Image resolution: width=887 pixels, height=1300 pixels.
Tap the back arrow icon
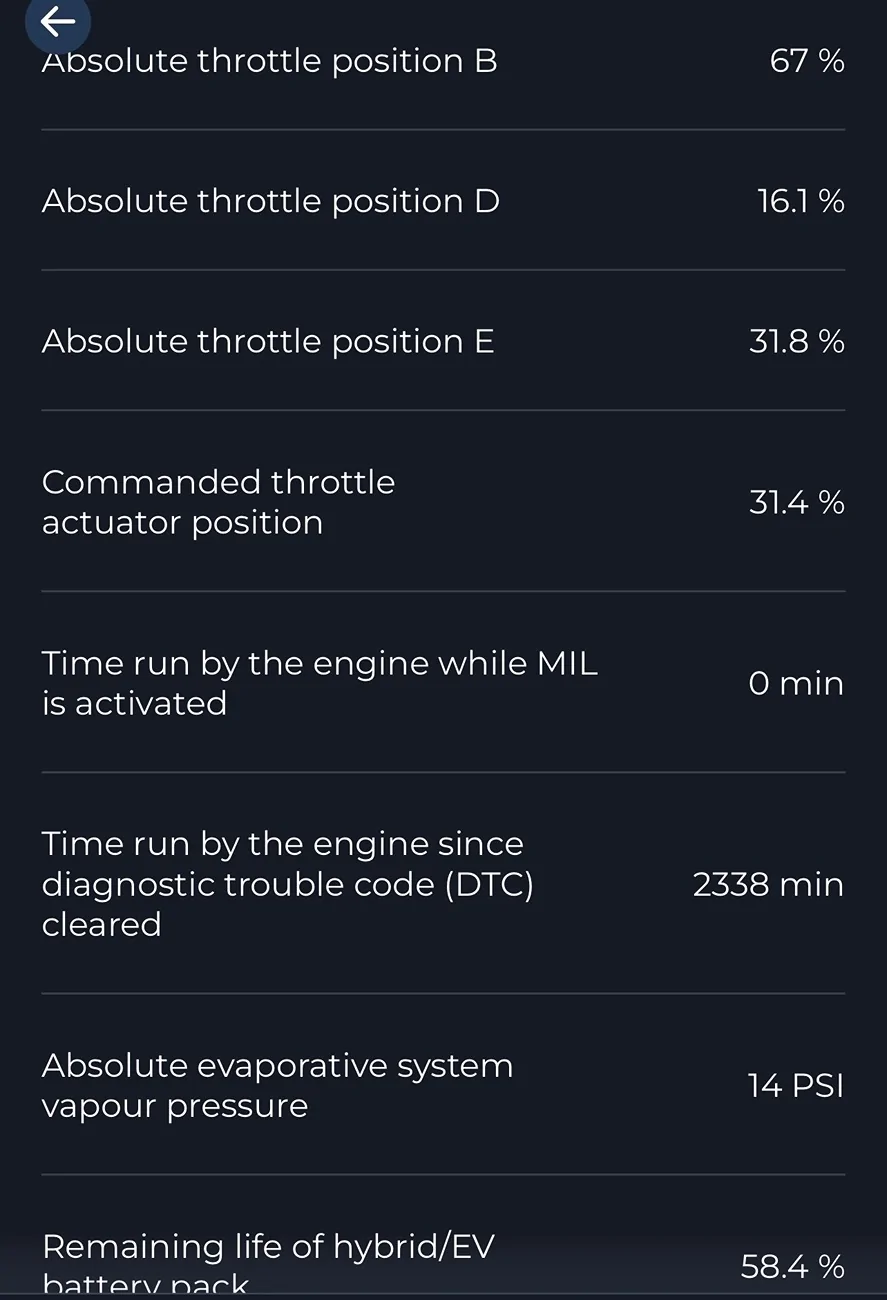pos(57,22)
